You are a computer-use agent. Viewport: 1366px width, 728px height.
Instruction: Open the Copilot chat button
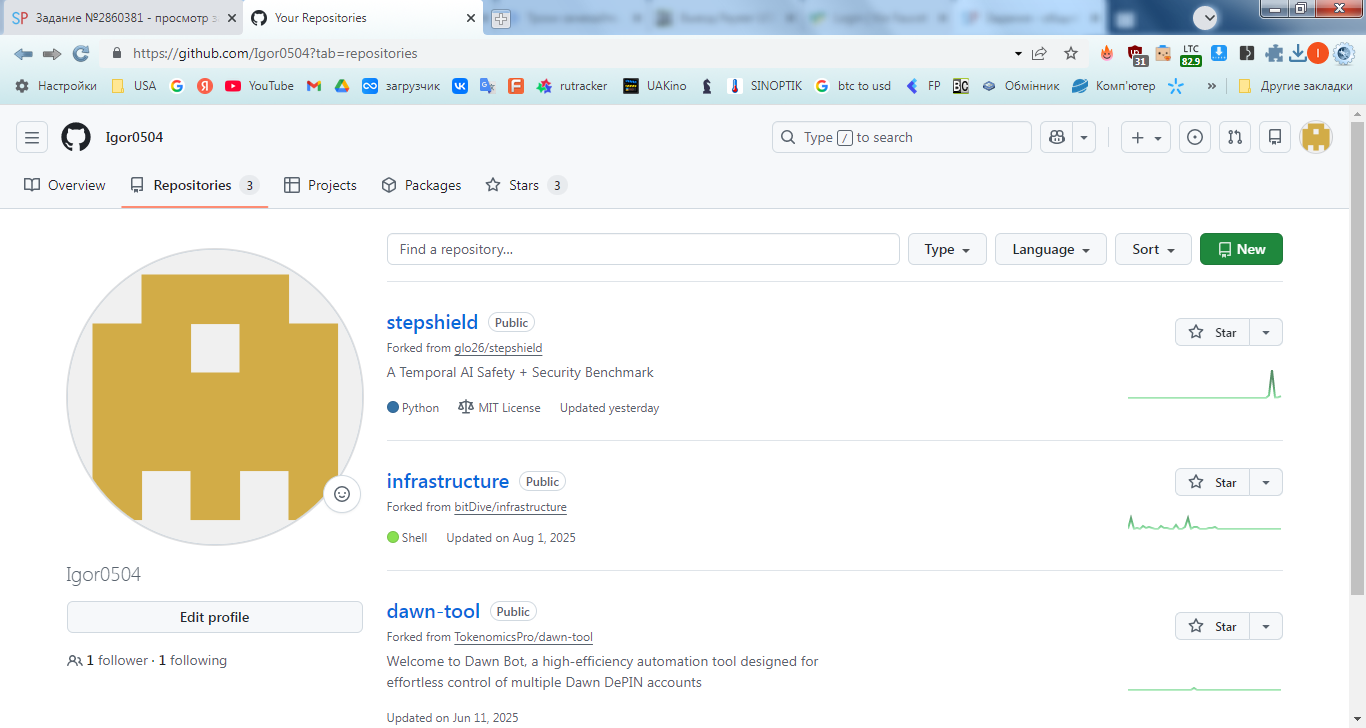pos(1056,137)
